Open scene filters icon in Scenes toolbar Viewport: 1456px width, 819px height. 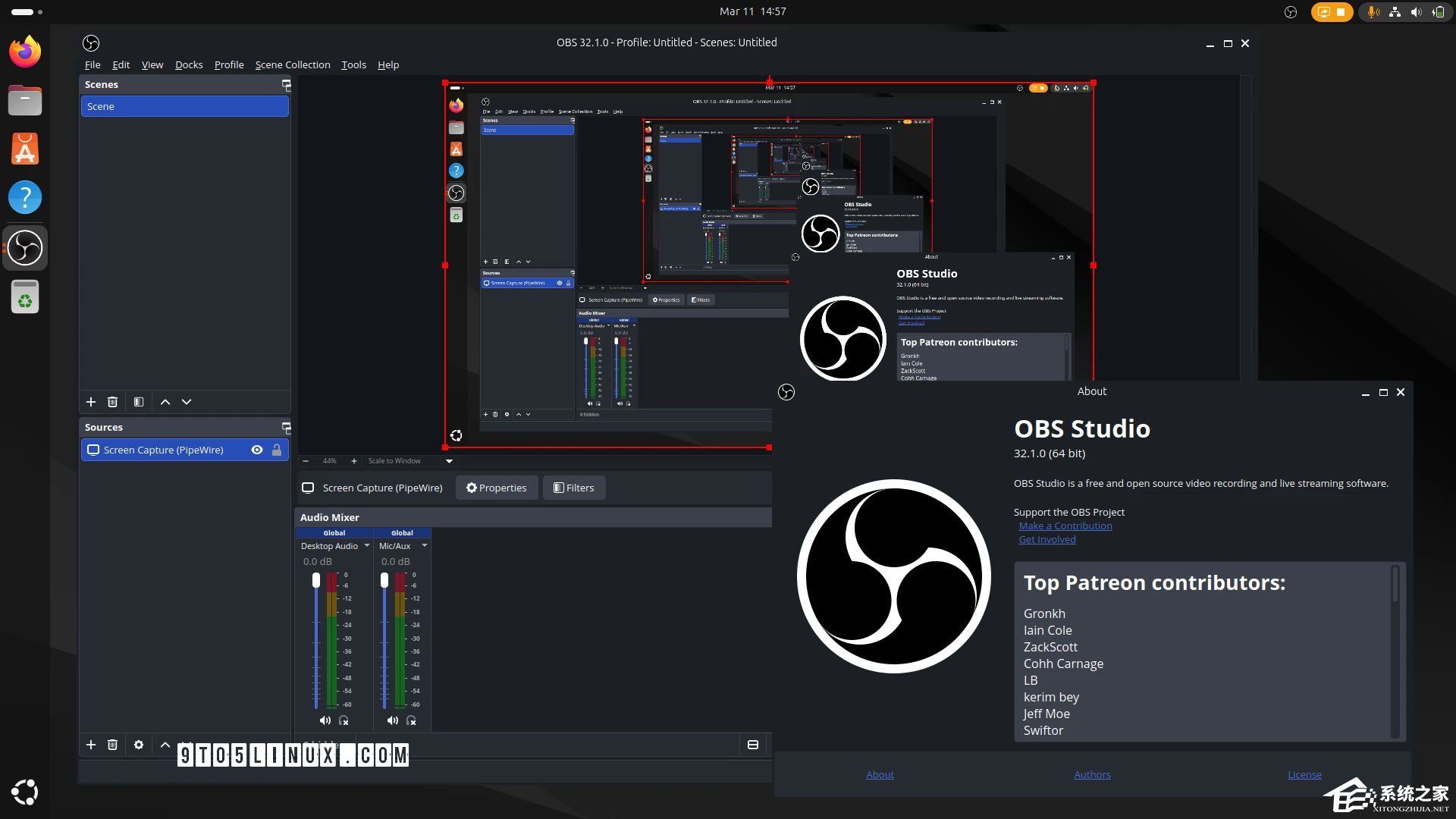(139, 402)
